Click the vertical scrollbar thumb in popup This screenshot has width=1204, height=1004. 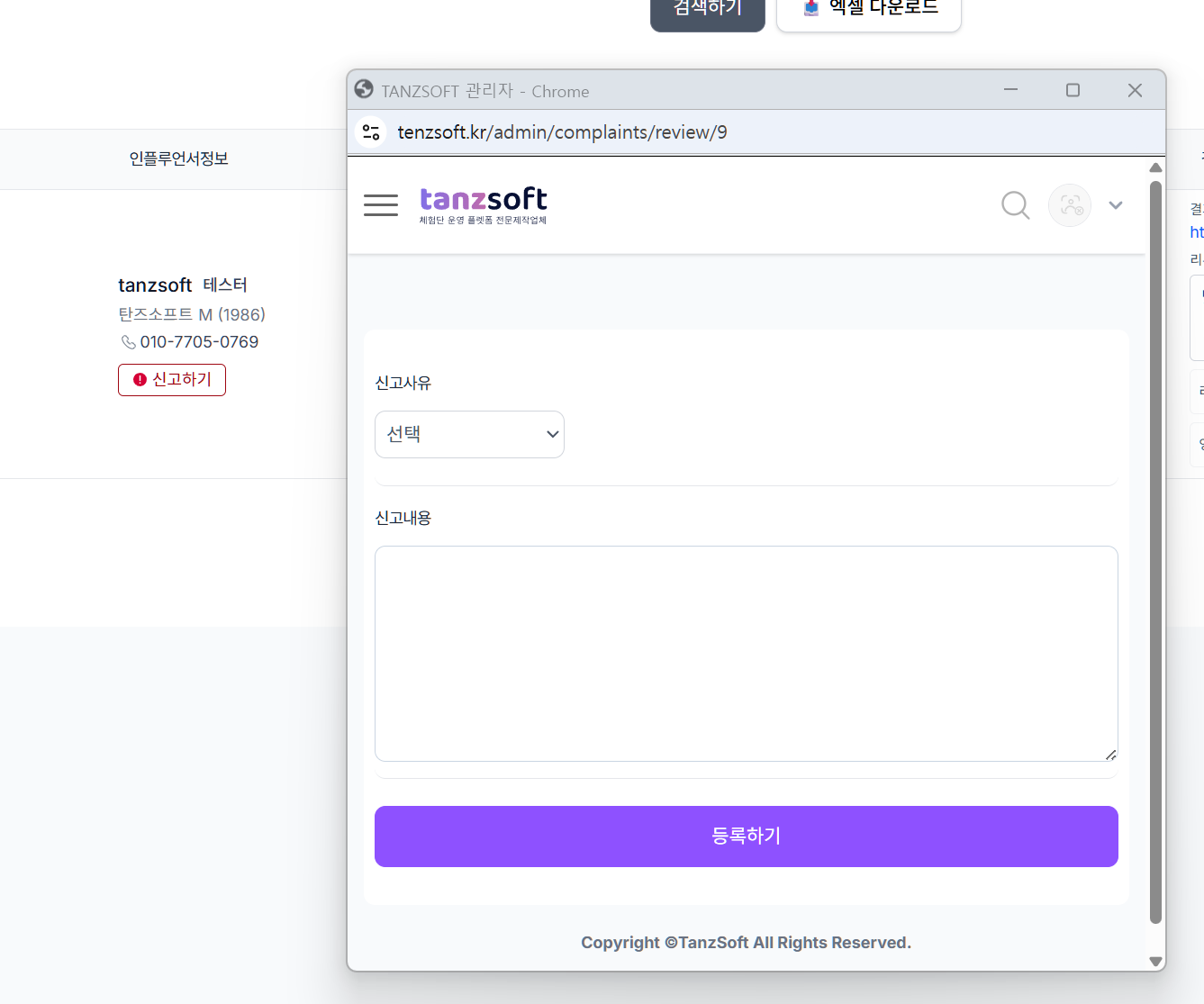1155,551
